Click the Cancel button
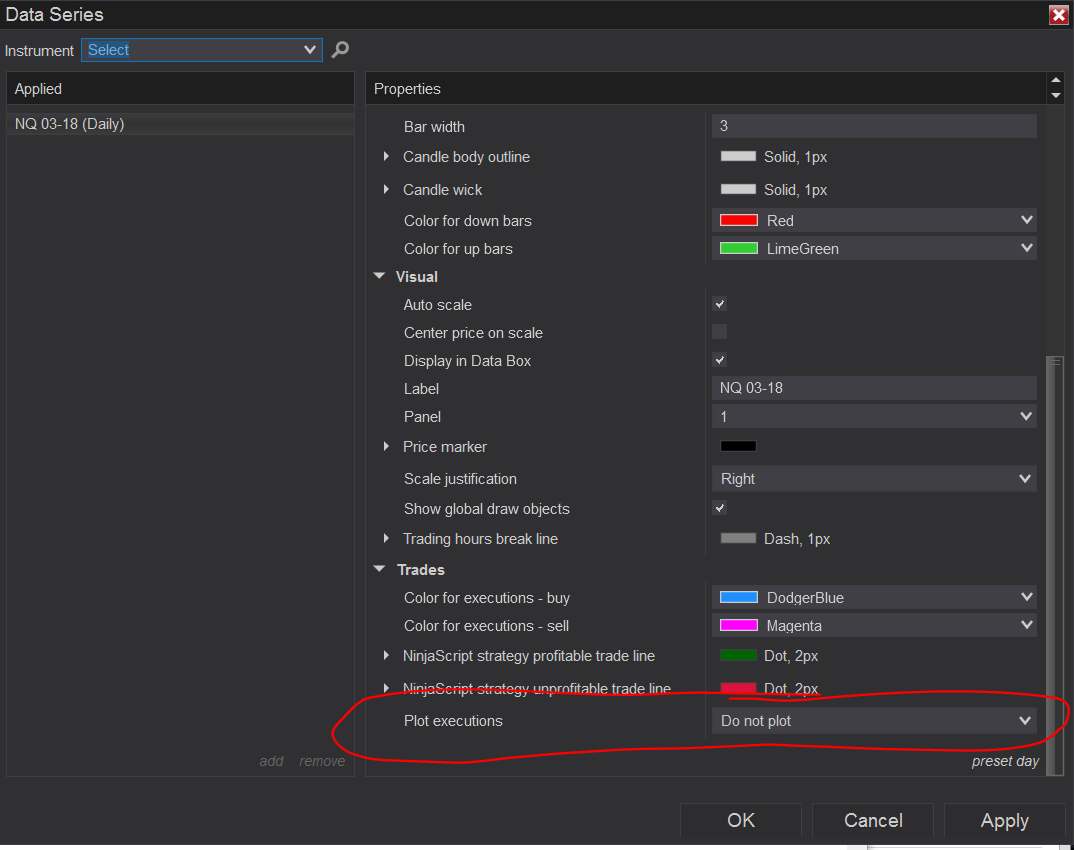Screen dimensions: 1074x850 [x=873, y=820]
